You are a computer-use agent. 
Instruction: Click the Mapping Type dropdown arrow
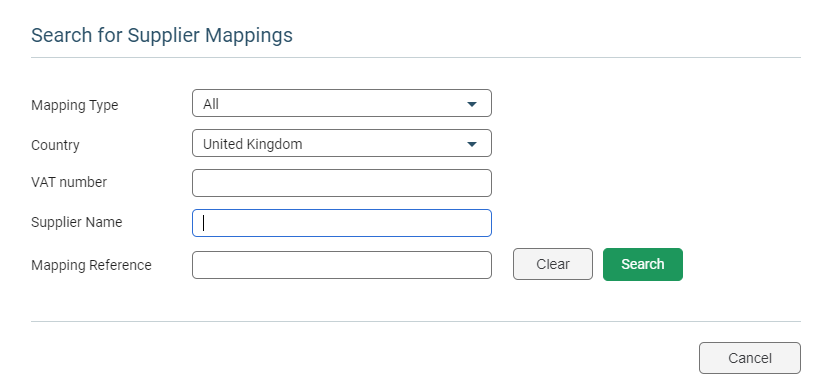pos(472,104)
